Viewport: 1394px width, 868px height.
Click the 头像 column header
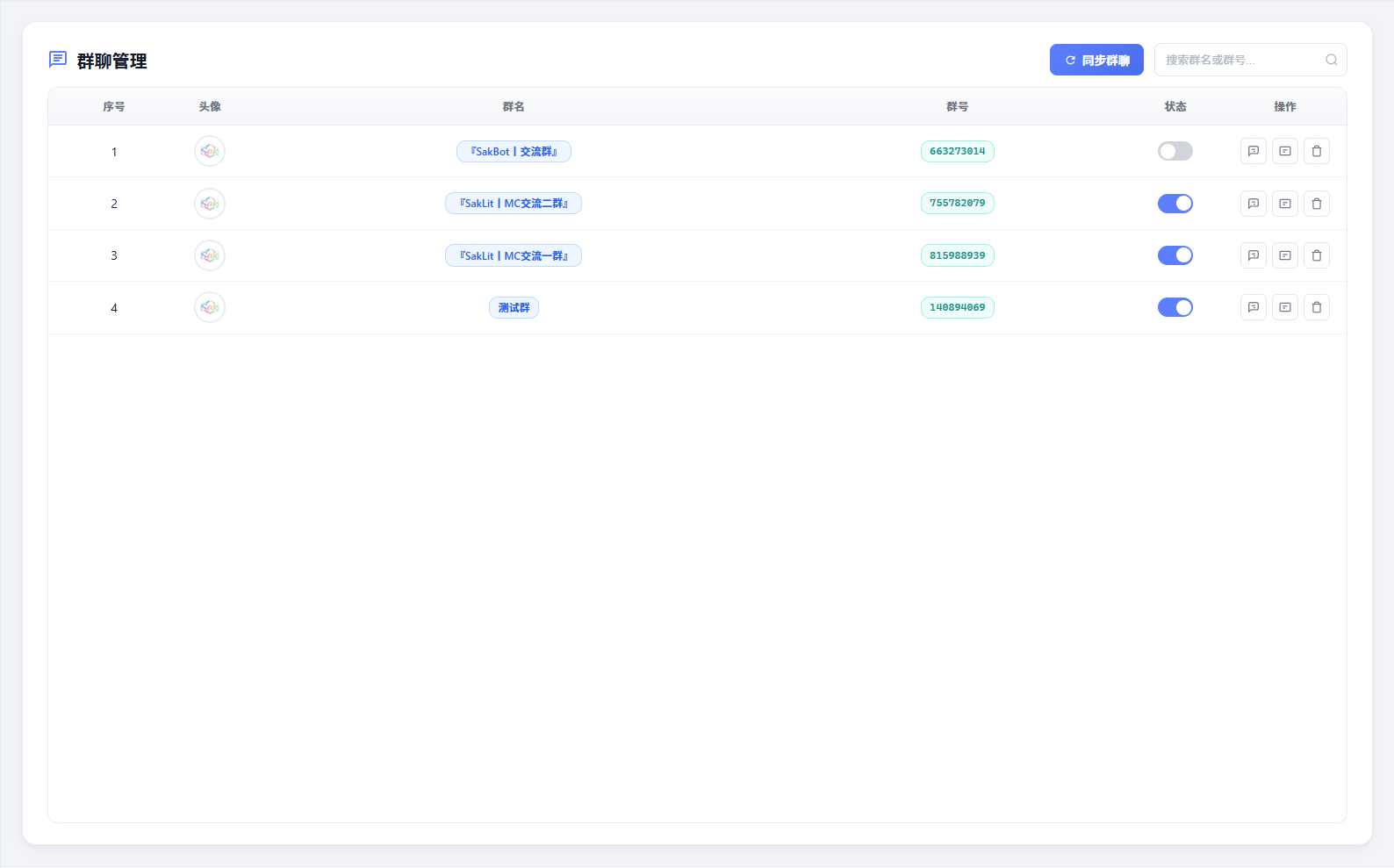tap(210, 106)
